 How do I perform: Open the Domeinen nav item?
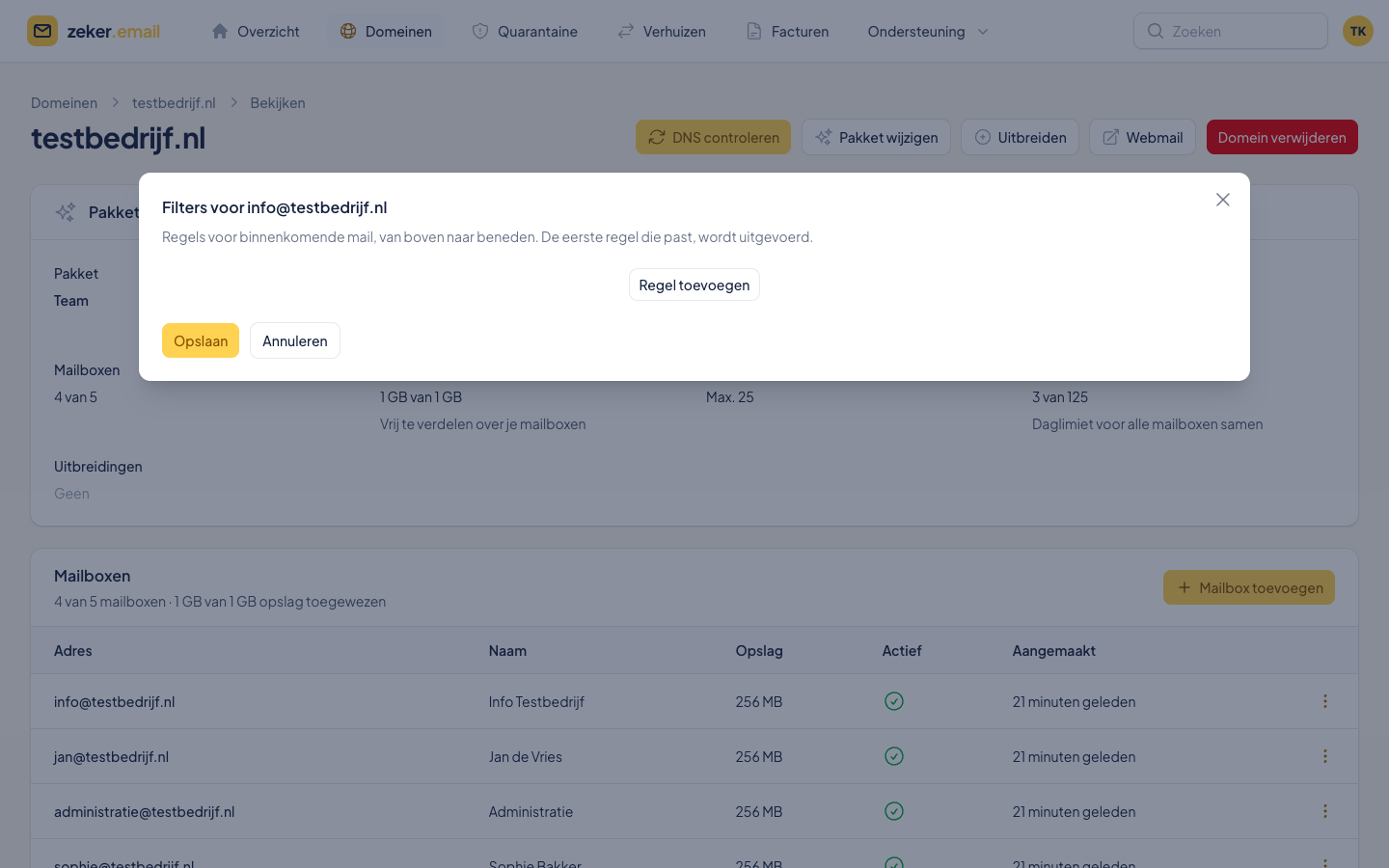[x=386, y=31]
